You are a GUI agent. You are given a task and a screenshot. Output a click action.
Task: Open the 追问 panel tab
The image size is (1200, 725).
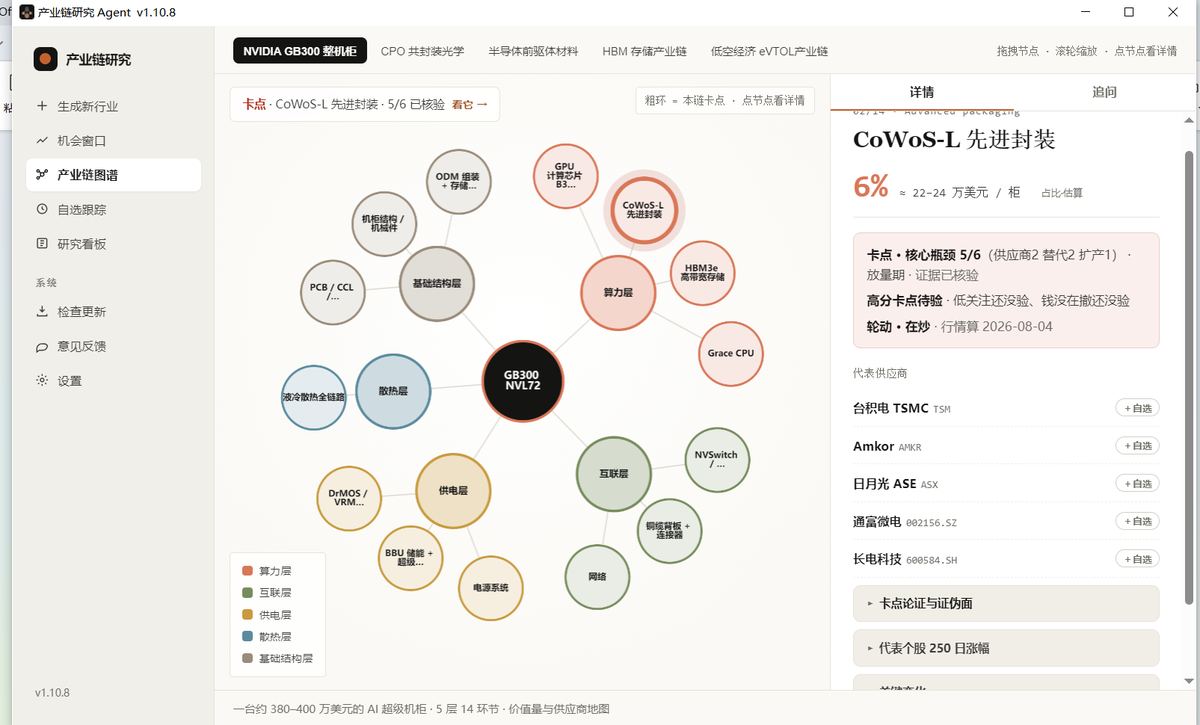[x=1104, y=92]
